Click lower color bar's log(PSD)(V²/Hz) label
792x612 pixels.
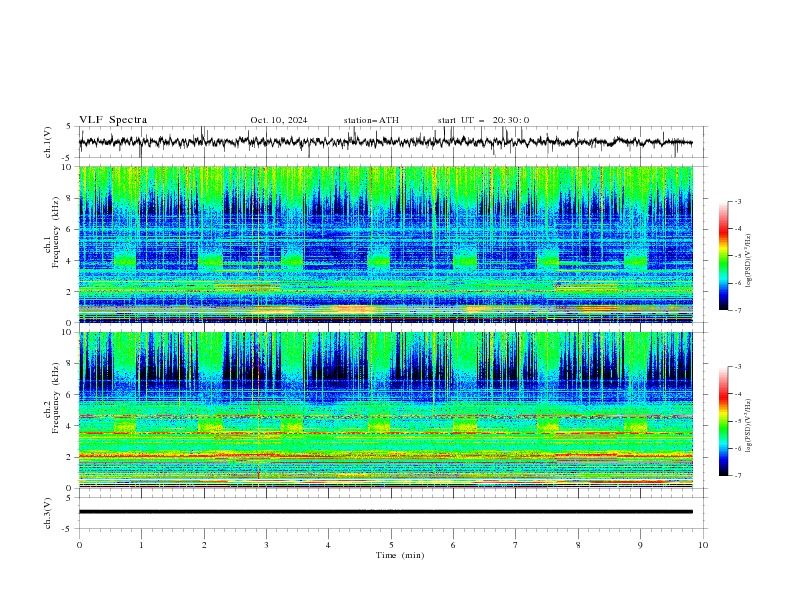pos(748,426)
